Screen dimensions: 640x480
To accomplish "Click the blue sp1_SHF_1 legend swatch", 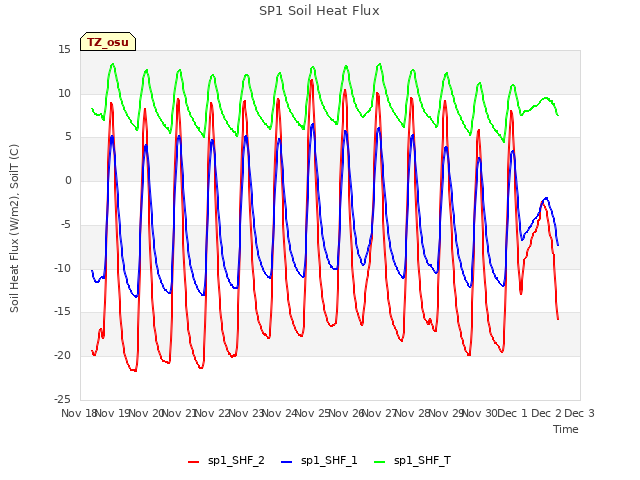I will (x=287, y=462).
